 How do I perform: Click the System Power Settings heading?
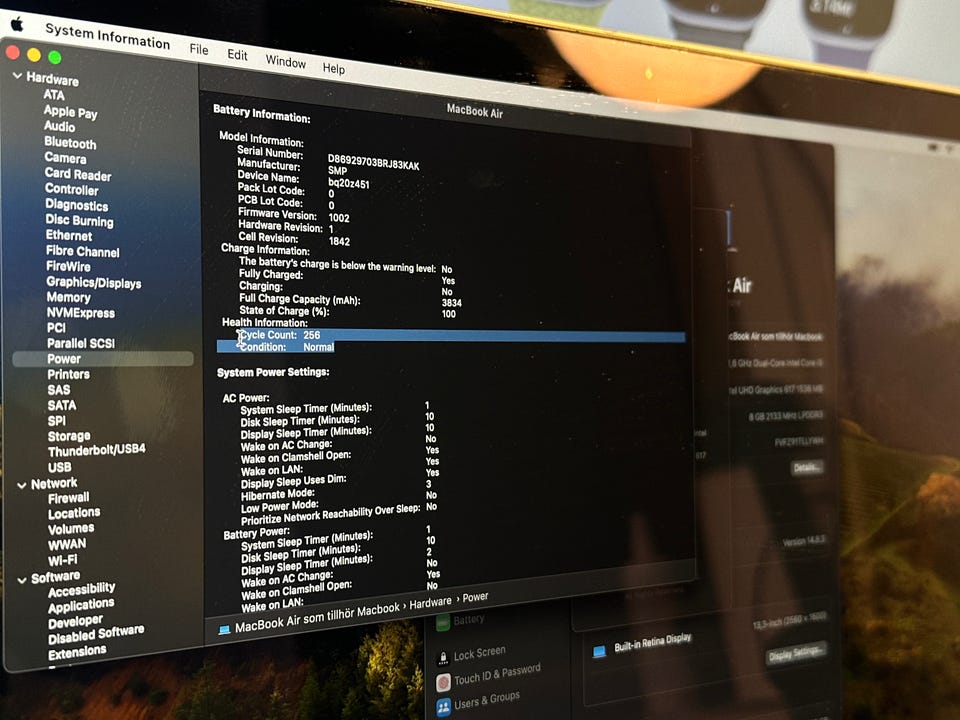[273, 372]
